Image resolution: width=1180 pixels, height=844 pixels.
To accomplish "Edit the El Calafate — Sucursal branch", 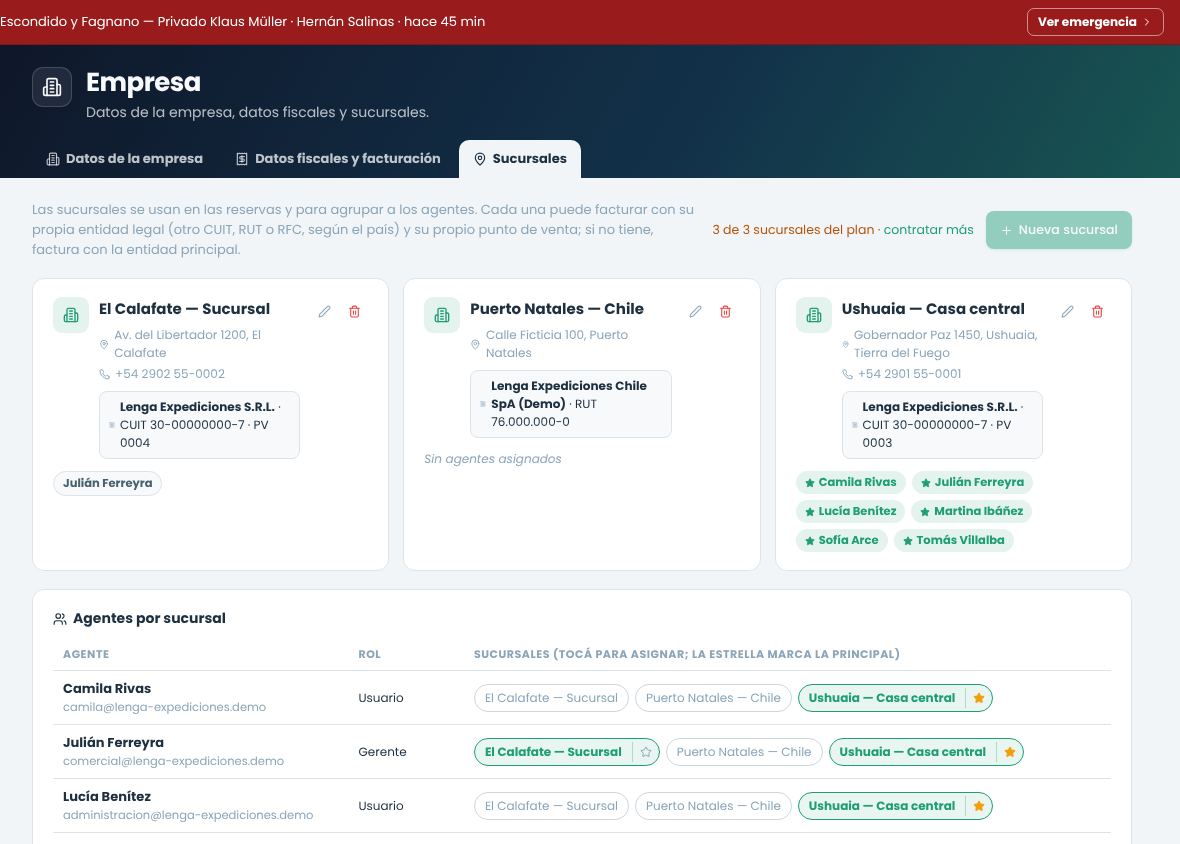I will pyautogui.click(x=324, y=311).
